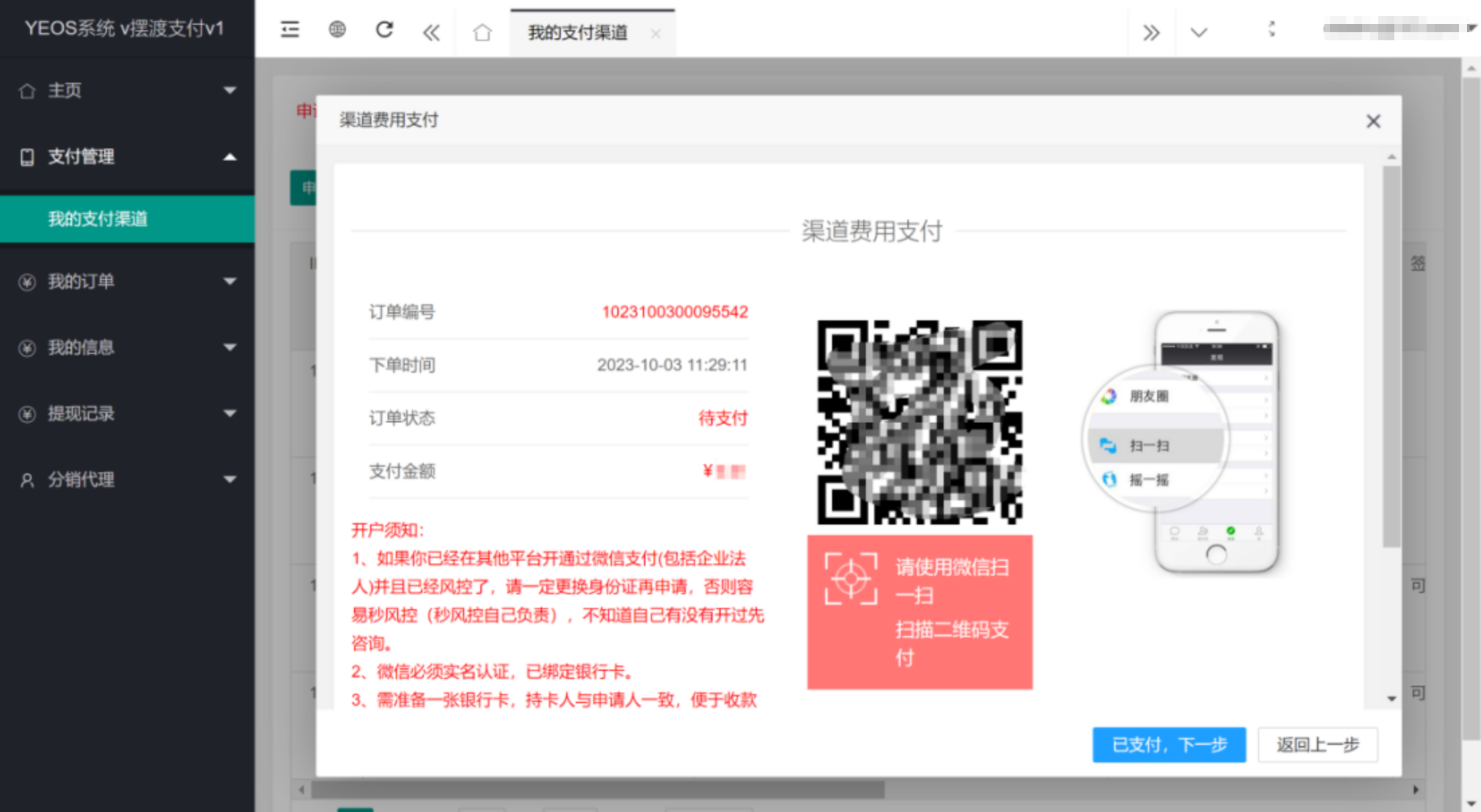1481x812 pixels.
Task: Expand the 我的订单 menu arrow
Action: point(230,281)
